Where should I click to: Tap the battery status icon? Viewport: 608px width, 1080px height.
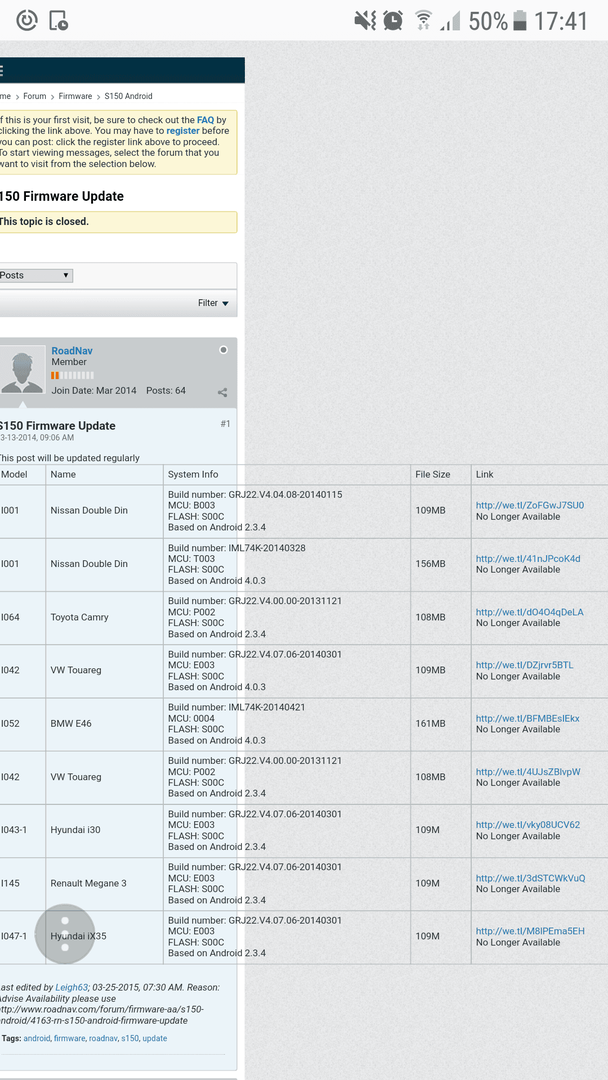520,21
